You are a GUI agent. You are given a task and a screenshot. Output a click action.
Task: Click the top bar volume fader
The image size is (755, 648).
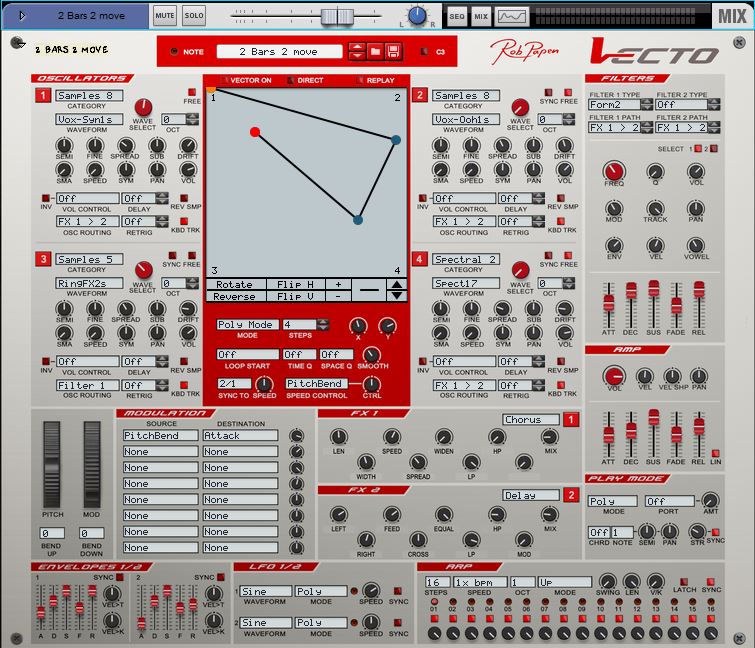click(337, 16)
